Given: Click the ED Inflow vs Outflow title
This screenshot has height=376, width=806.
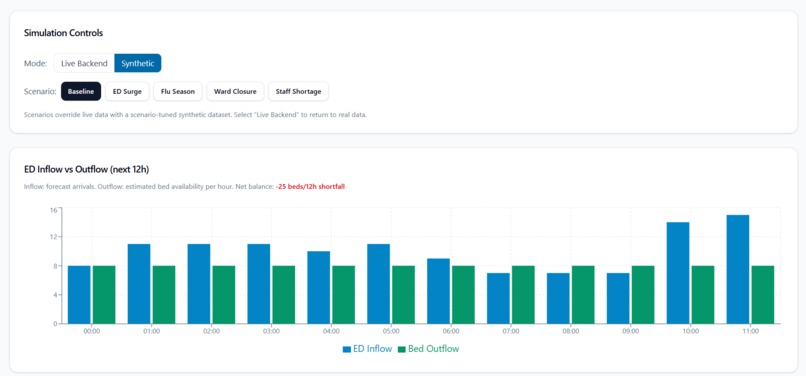Looking at the screenshot, I should pos(87,169).
